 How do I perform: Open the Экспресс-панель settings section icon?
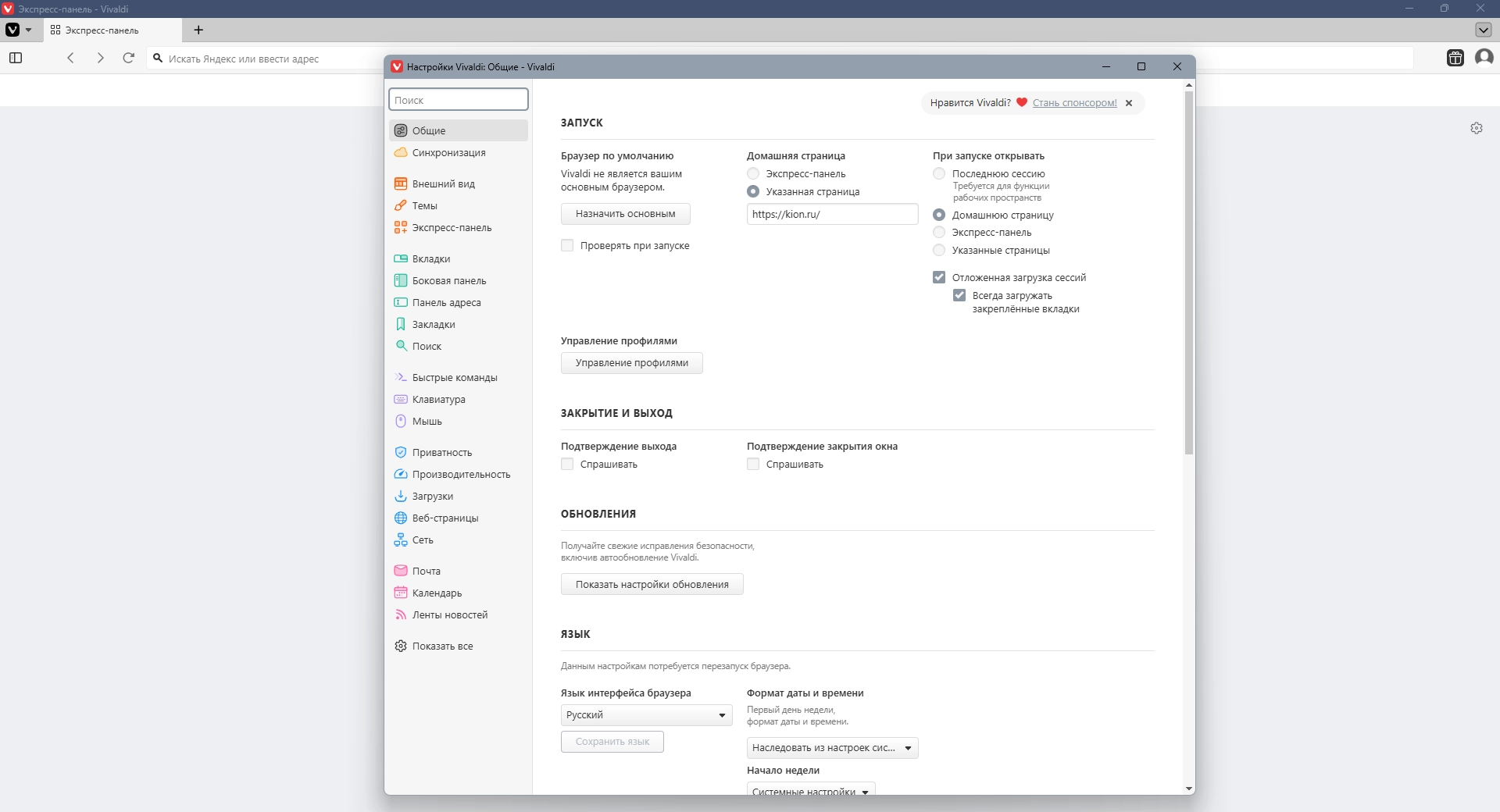click(401, 227)
